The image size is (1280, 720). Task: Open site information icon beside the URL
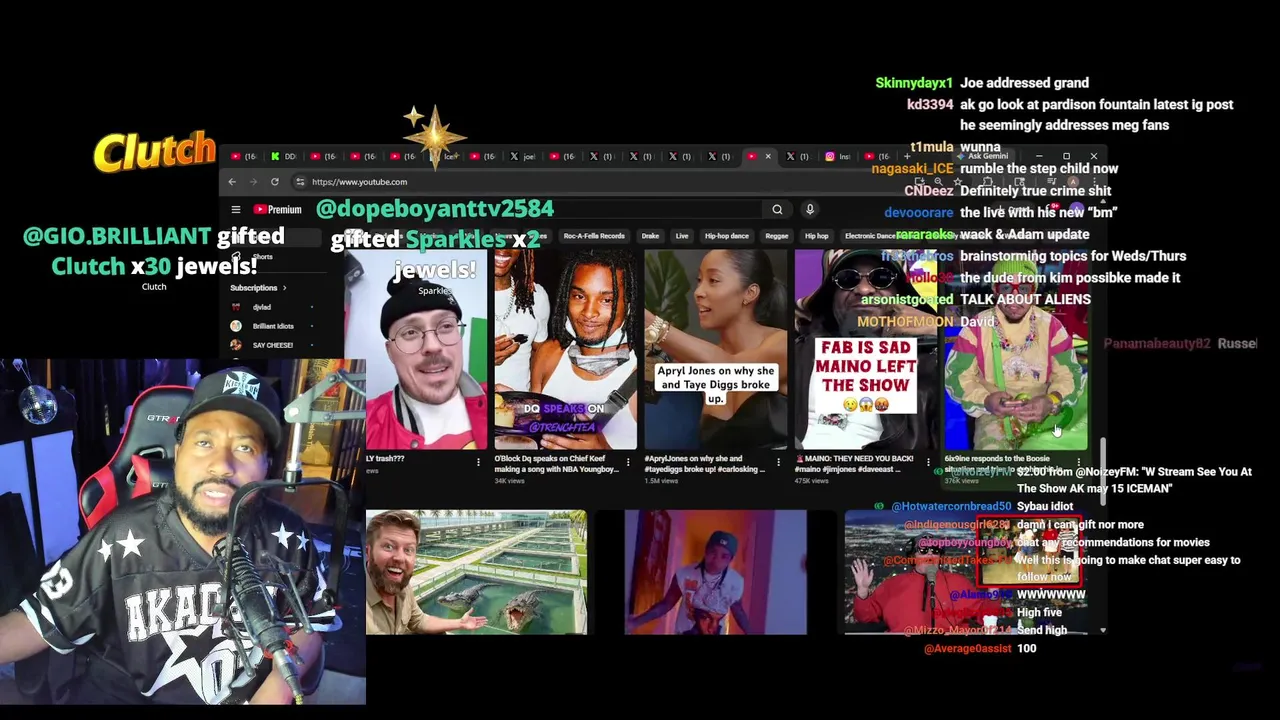[x=300, y=182]
